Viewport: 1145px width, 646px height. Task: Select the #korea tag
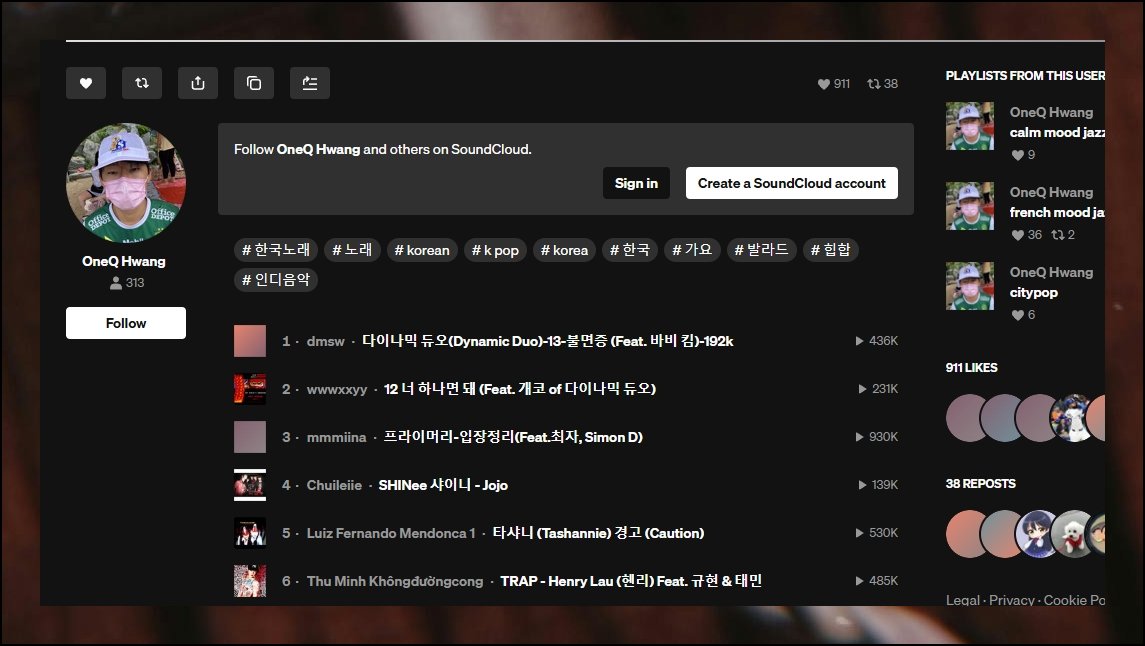coord(564,250)
